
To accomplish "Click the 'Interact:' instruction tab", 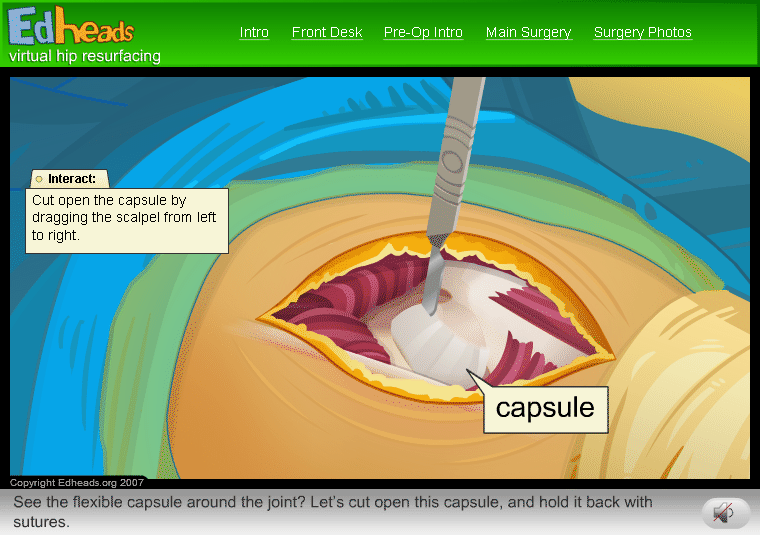I will 70,179.
